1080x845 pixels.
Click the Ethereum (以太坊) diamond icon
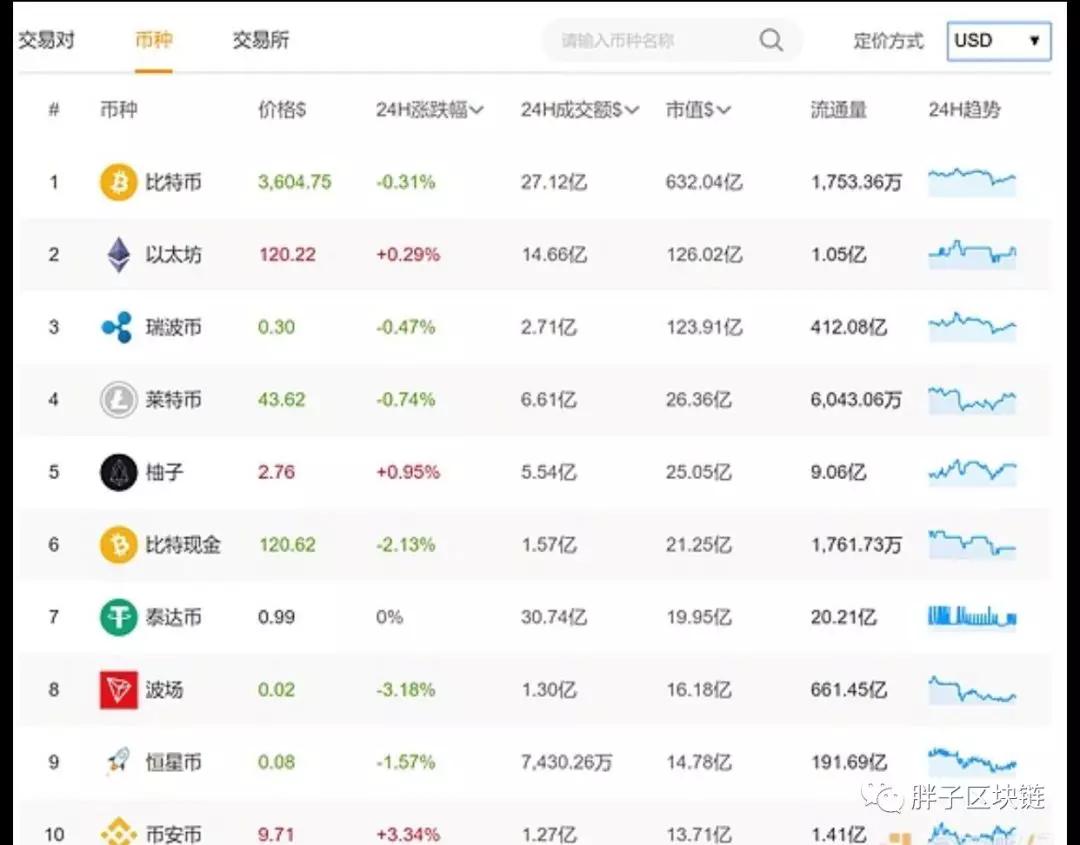(x=118, y=255)
